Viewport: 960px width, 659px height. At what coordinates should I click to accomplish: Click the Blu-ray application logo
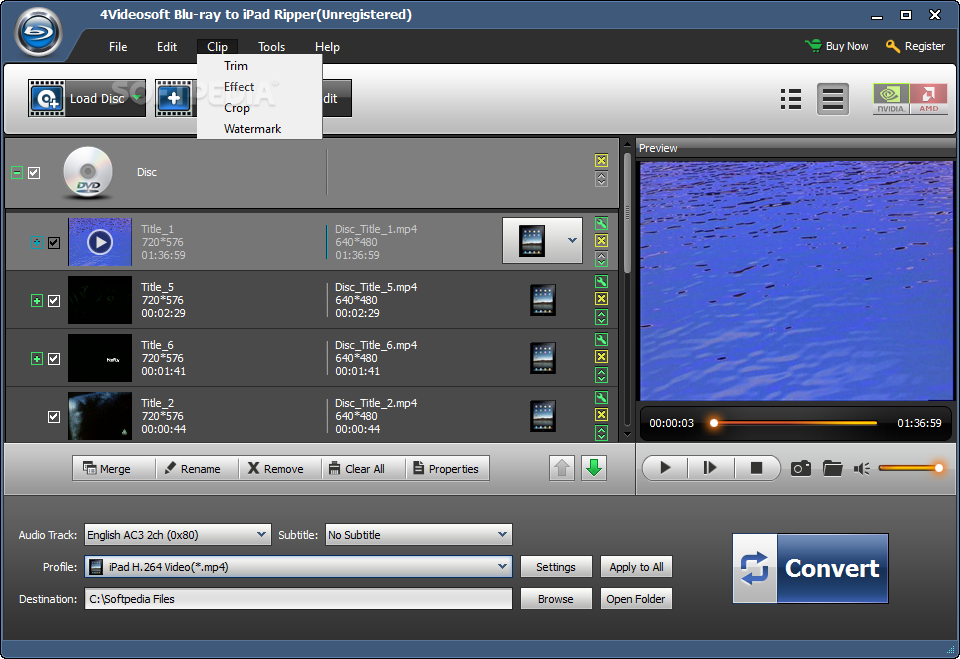[39, 32]
